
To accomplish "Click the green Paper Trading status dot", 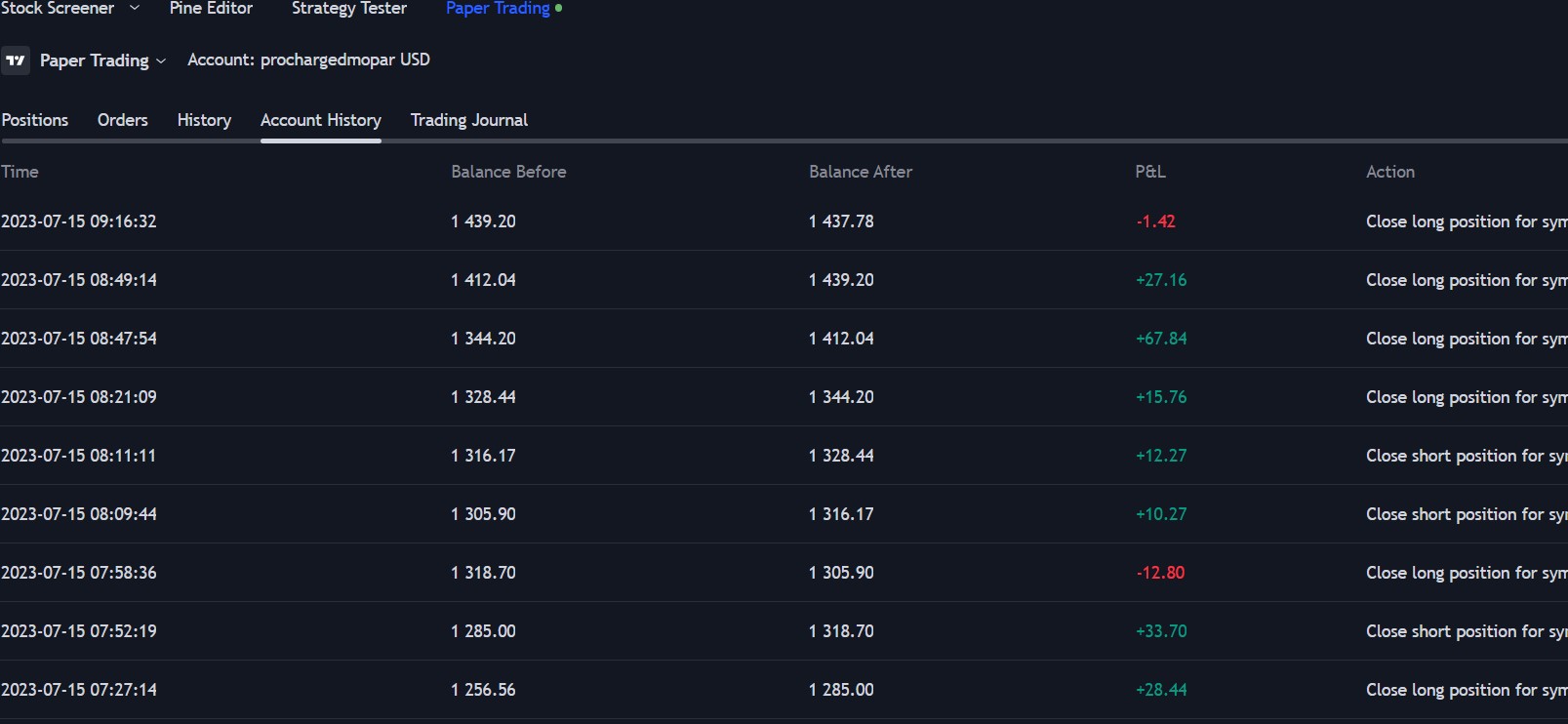I will (x=558, y=8).
